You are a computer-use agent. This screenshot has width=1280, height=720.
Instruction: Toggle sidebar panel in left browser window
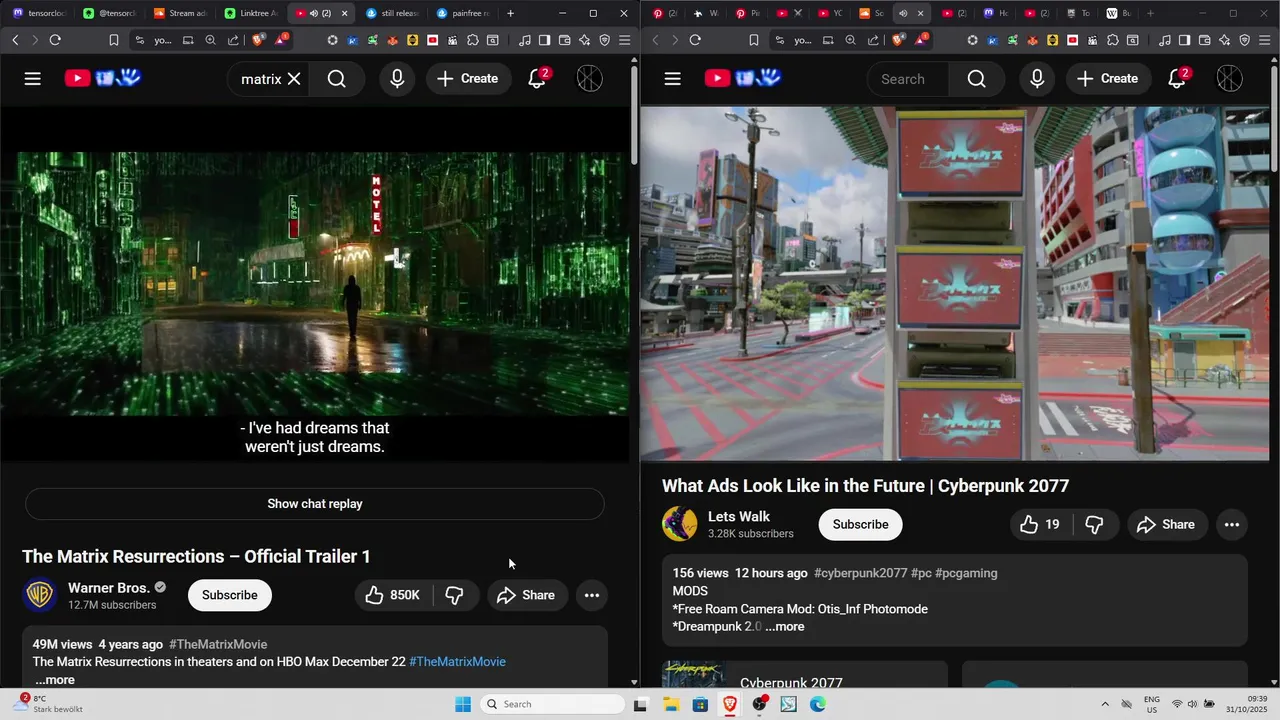[x=544, y=40]
